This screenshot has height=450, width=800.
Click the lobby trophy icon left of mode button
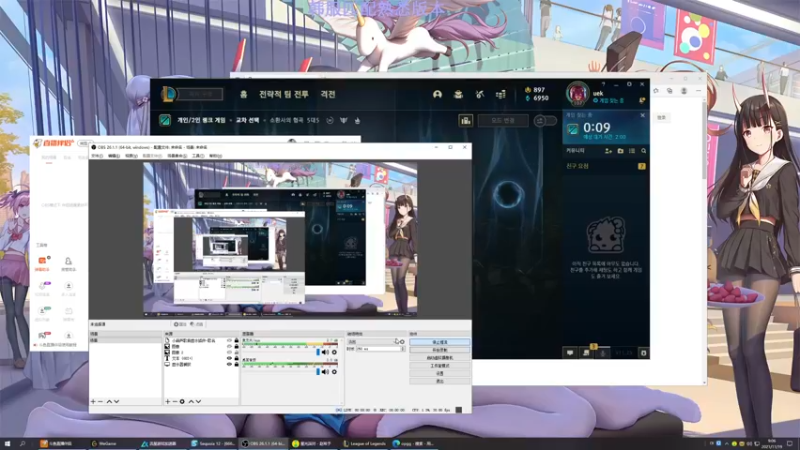[x=465, y=120]
